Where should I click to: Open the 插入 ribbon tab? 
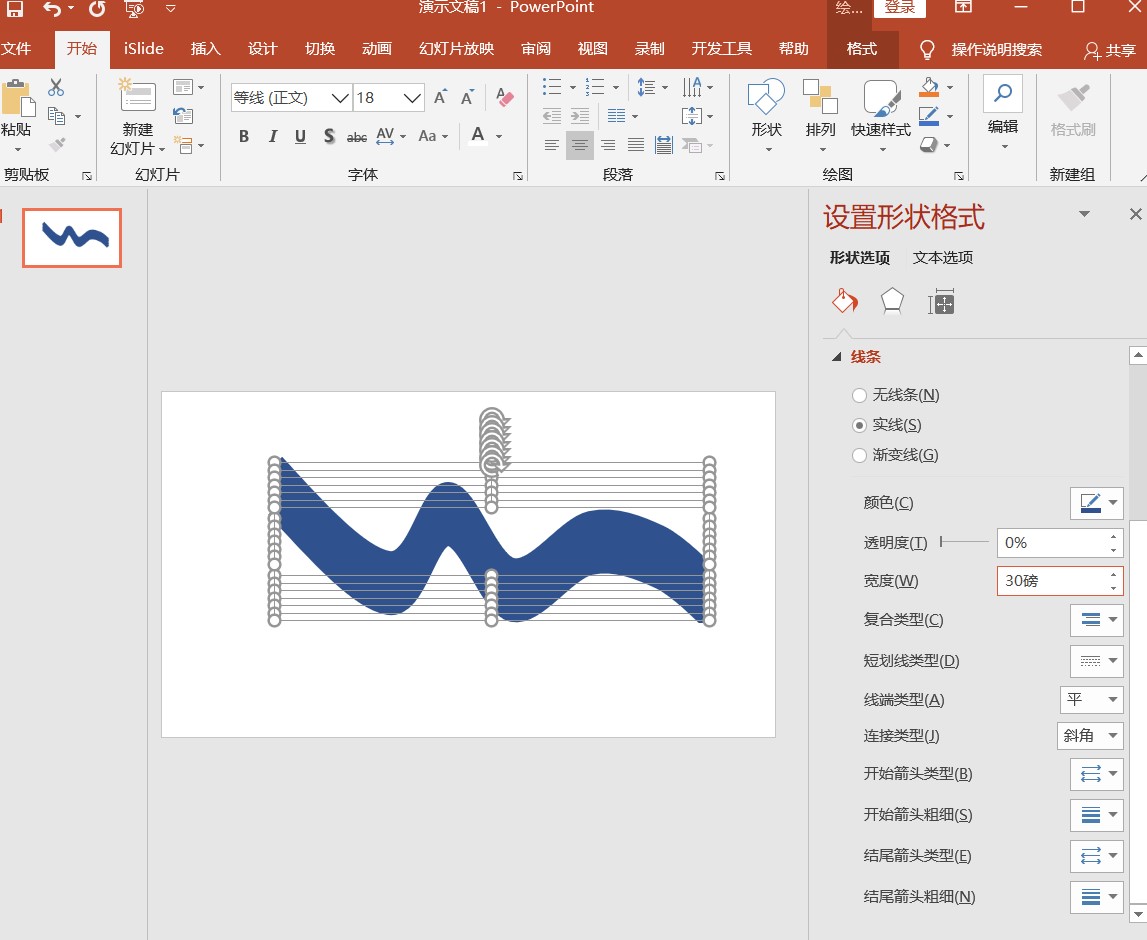click(x=205, y=49)
